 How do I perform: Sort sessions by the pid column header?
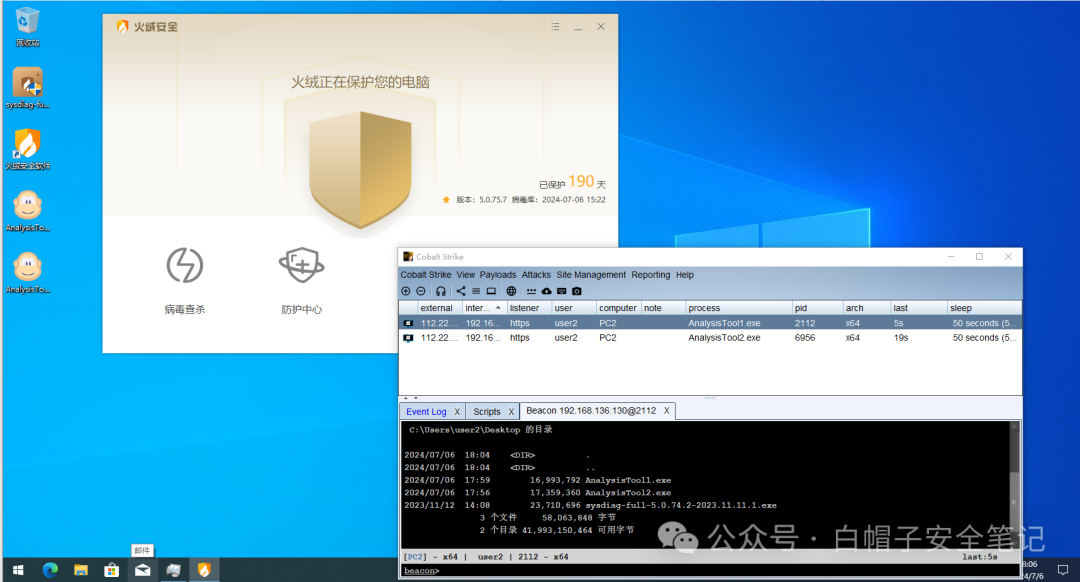pyautogui.click(x=817, y=308)
